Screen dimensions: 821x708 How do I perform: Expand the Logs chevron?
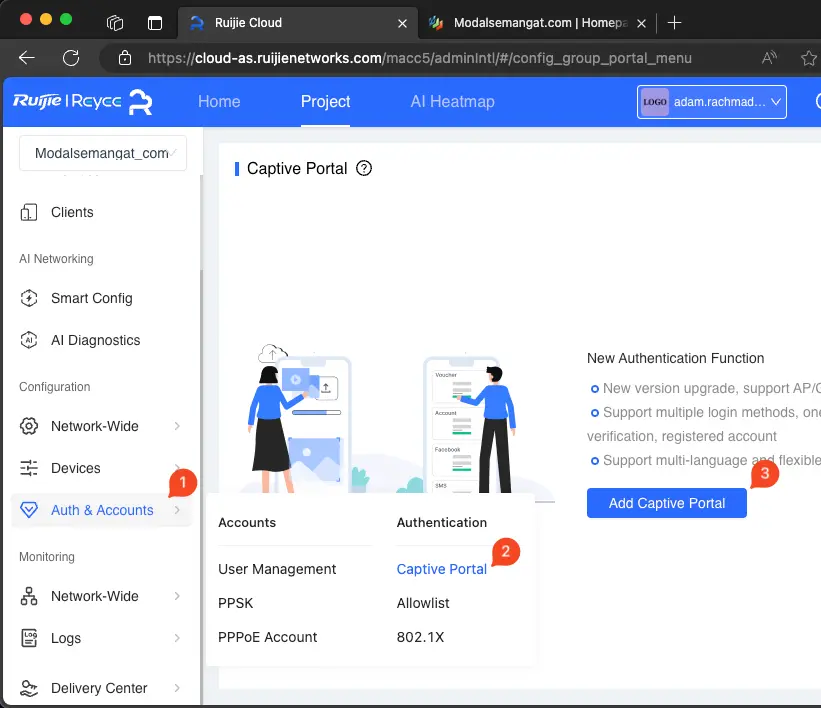pos(177,638)
